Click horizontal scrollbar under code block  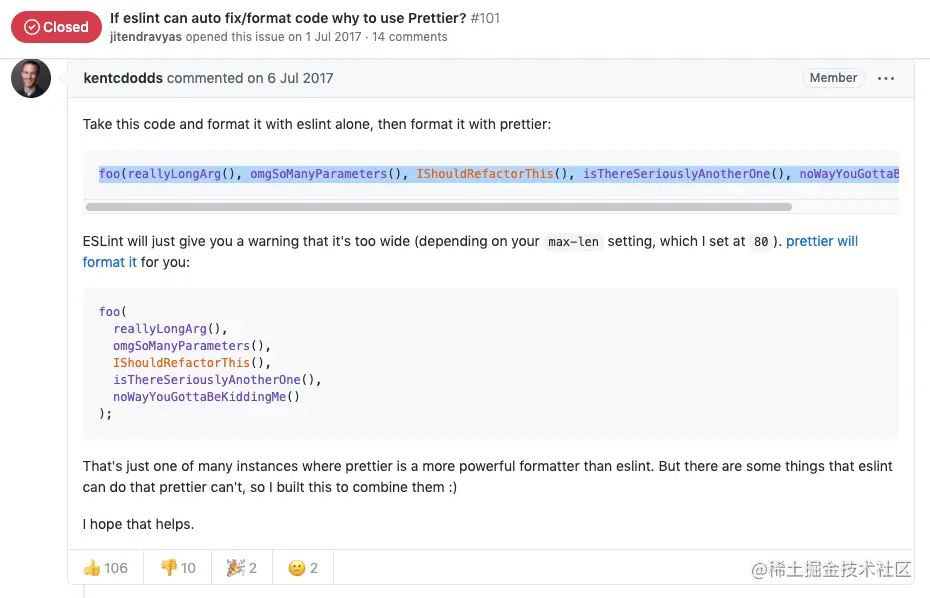(x=439, y=207)
